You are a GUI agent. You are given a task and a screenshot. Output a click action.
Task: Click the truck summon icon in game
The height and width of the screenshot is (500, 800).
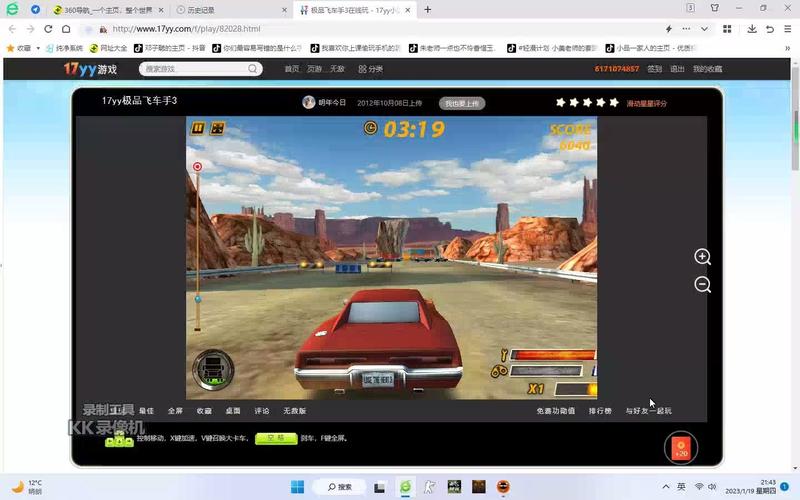tap(212, 369)
